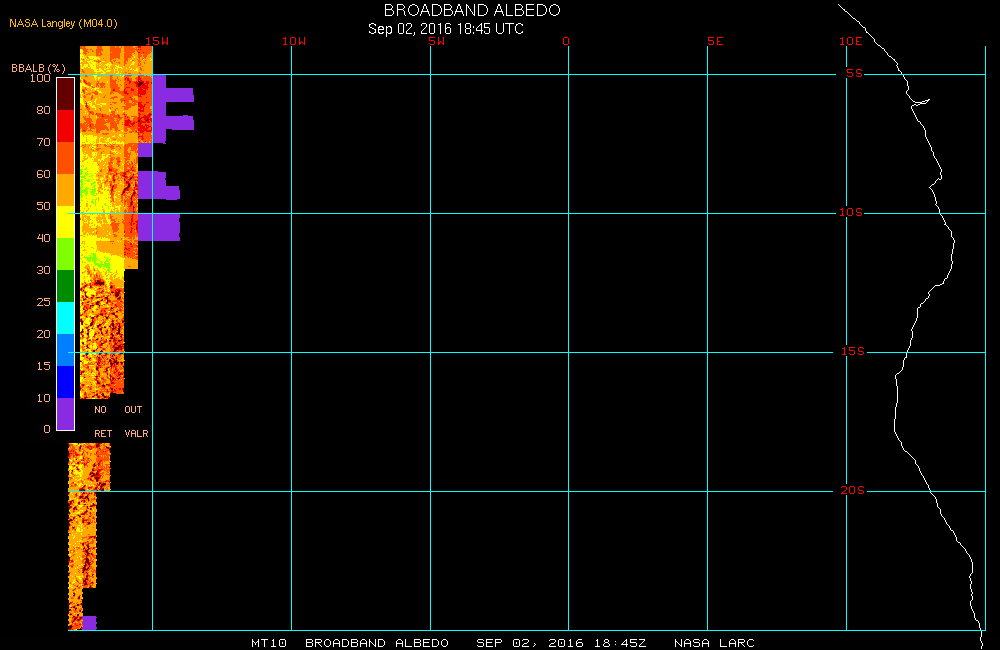This screenshot has height=650, width=1000.
Task: Click the colorbar tick label 40
Action: click(43, 237)
